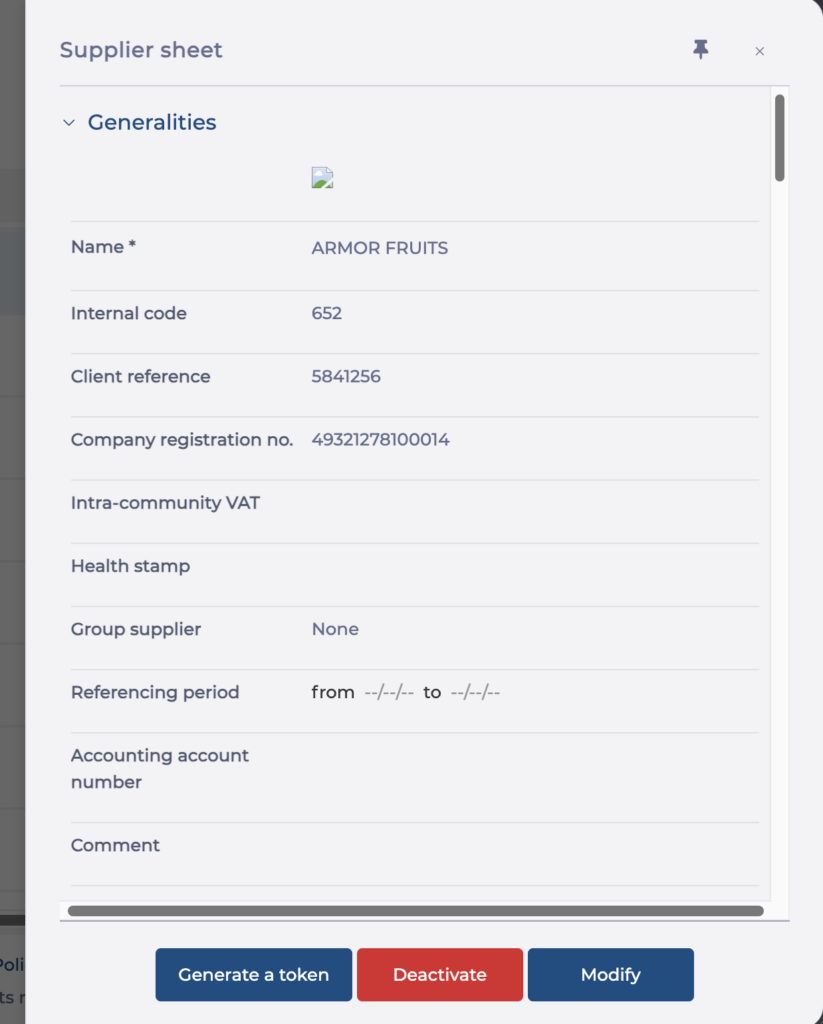Click the Generalities section heading
The image size is (823, 1024).
tap(152, 122)
